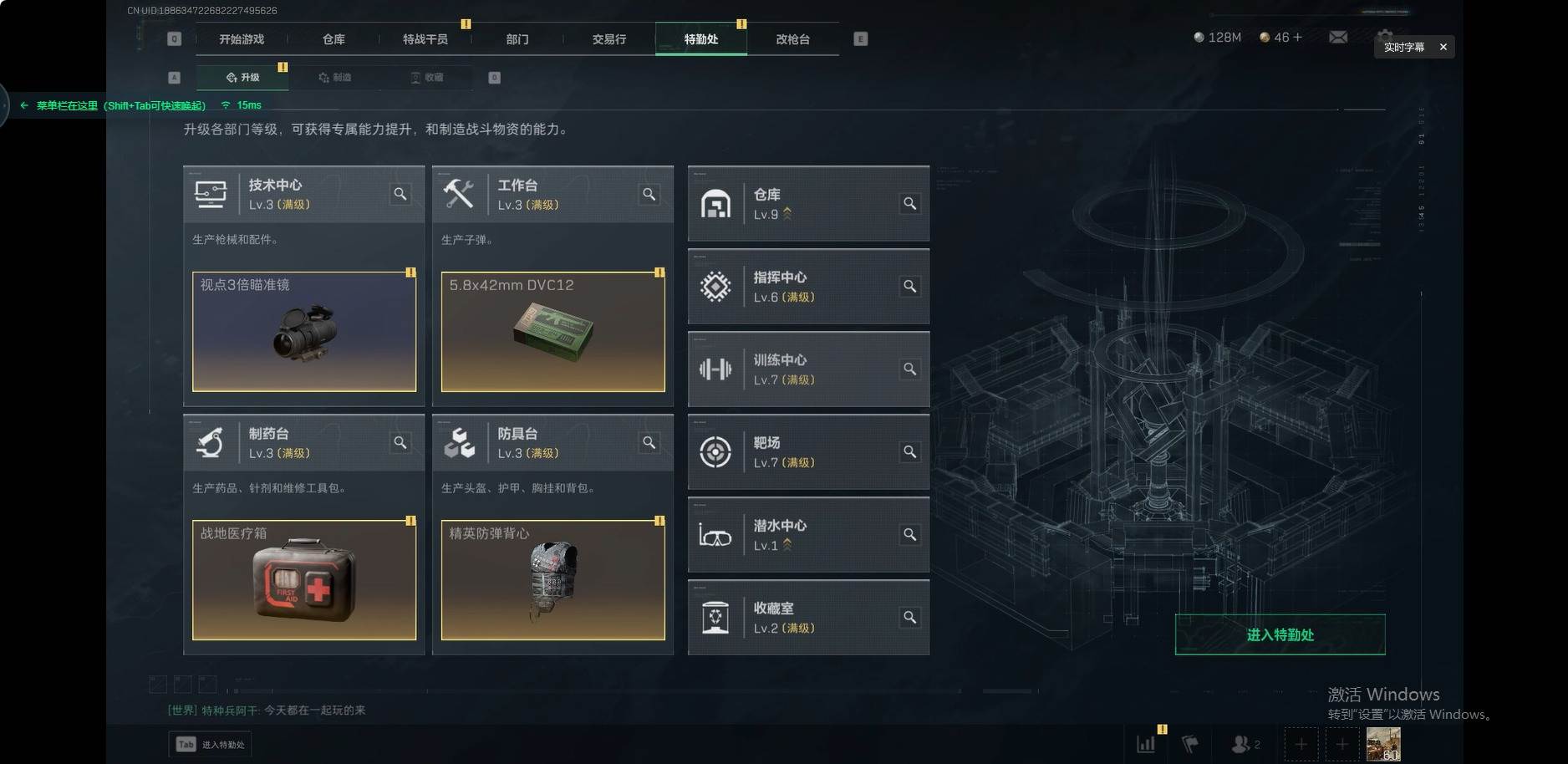Close the 实时字幕 popup
The height and width of the screenshot is (764, 1568).
click(x=1443, y=47)
